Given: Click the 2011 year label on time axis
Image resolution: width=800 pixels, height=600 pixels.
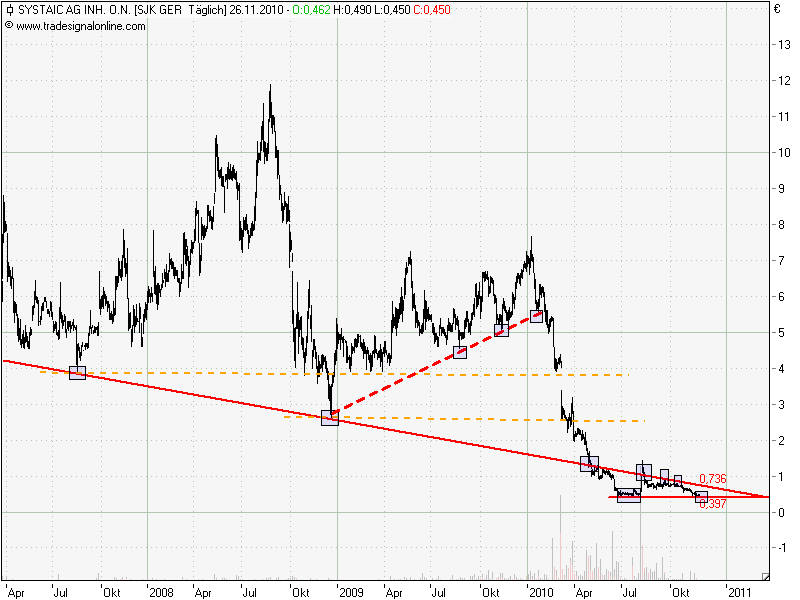Looking at the screenshot, I should point(740,592).
